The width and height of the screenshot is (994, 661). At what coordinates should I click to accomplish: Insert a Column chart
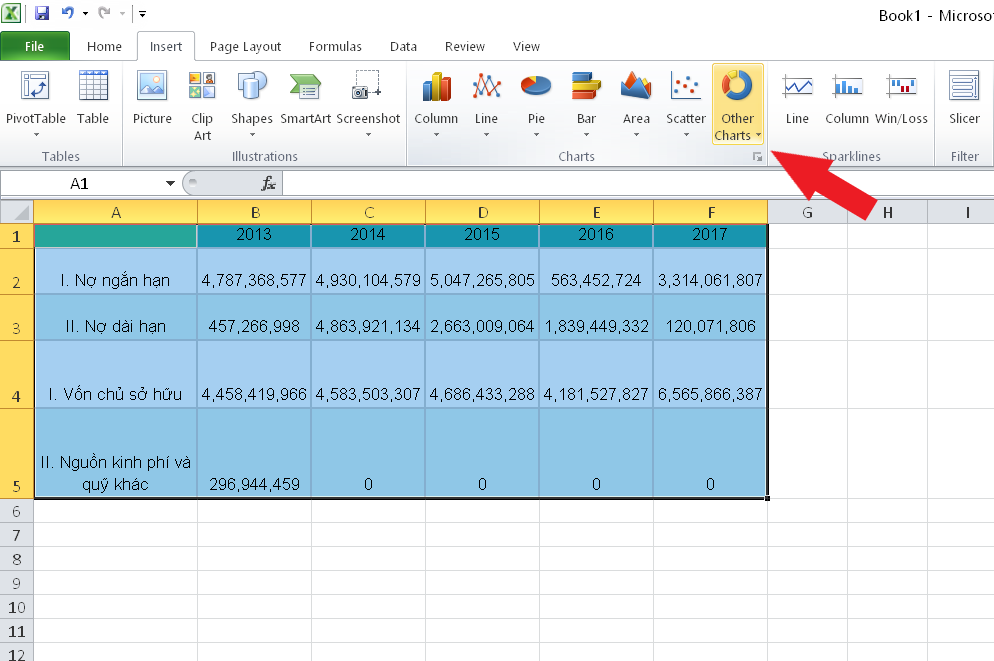[436, 105]
